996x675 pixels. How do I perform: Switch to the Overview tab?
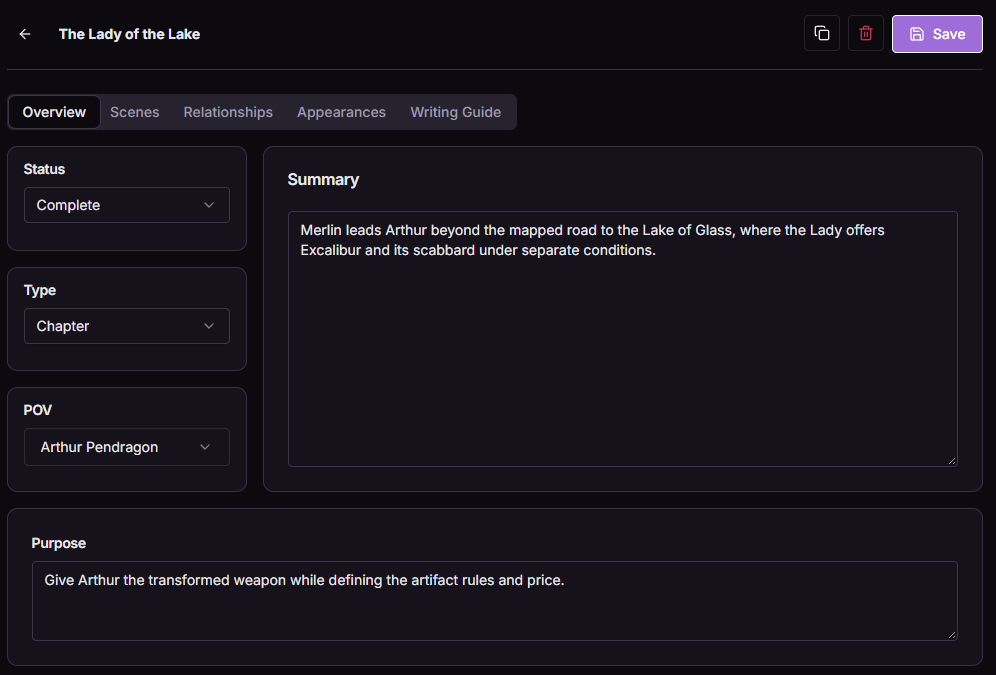click(54, 112)
